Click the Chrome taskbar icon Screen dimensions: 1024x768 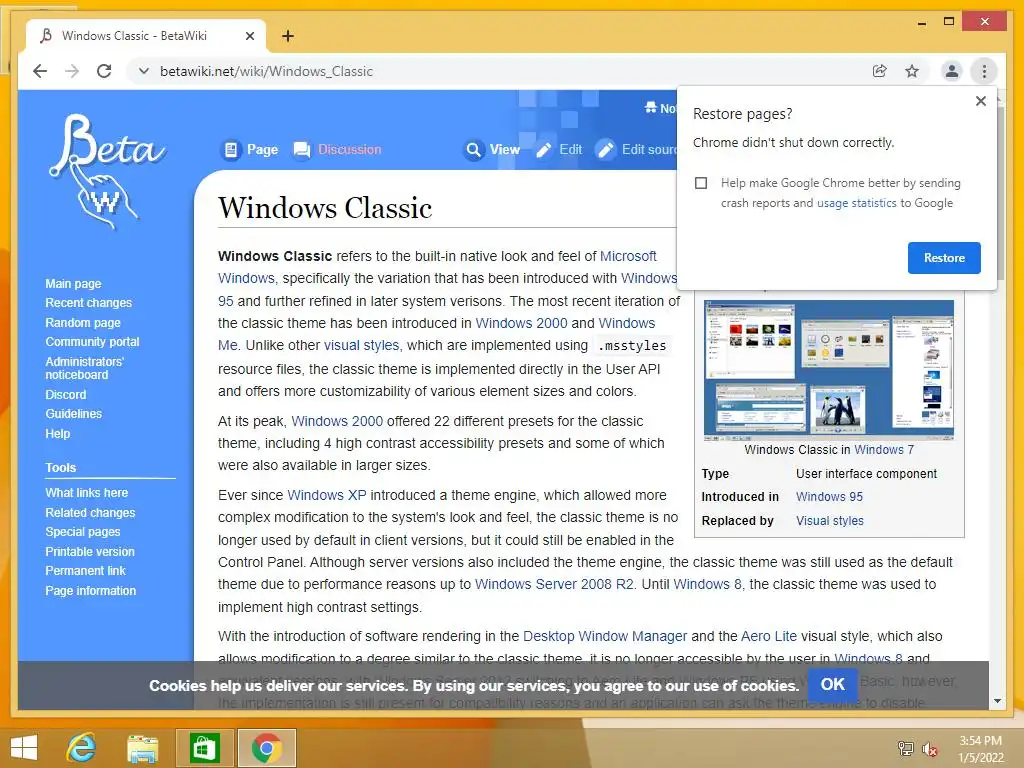(266, 748)
